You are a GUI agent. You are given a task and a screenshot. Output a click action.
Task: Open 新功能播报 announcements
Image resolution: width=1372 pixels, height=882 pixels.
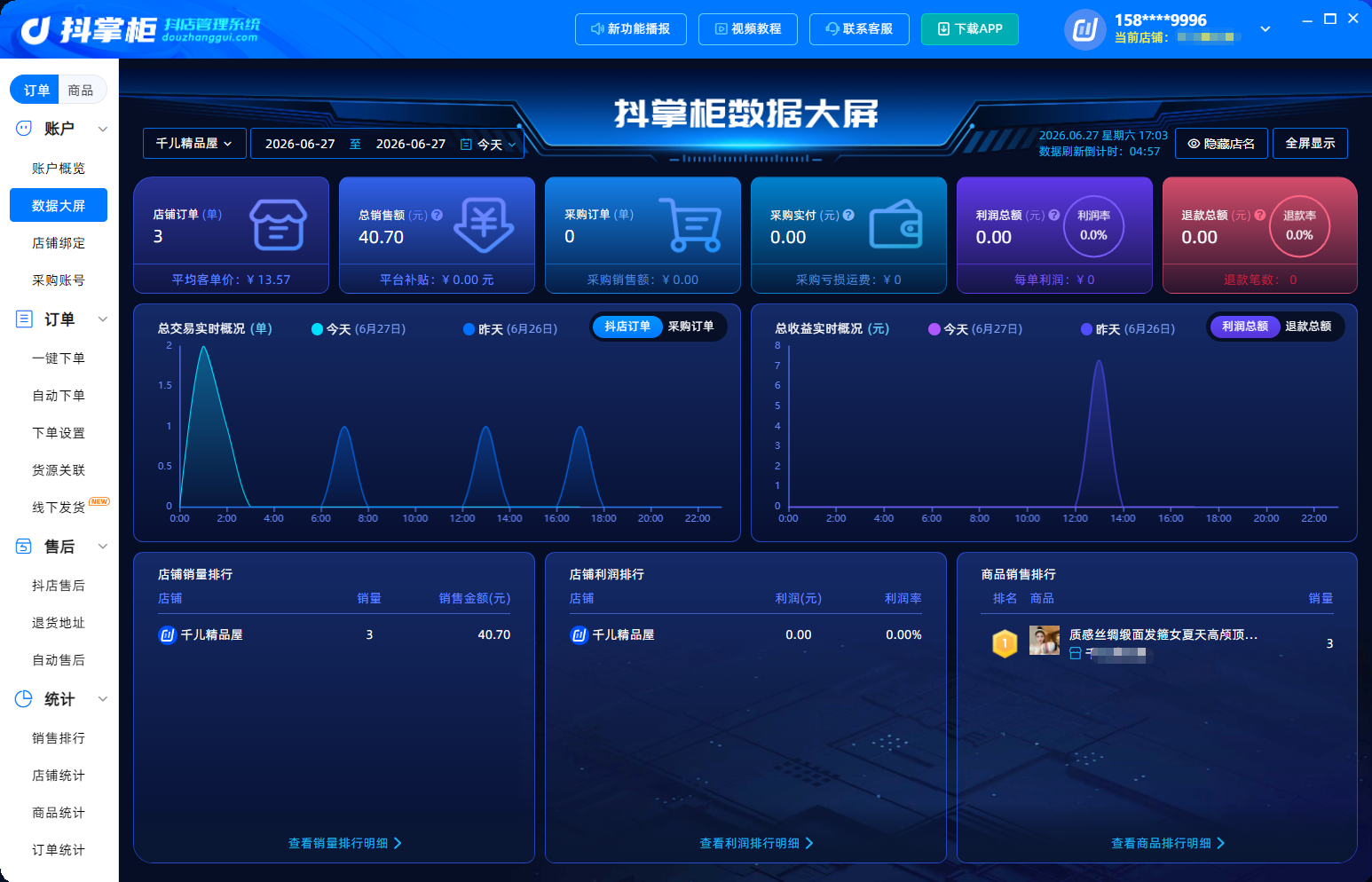tap(630, 29)
